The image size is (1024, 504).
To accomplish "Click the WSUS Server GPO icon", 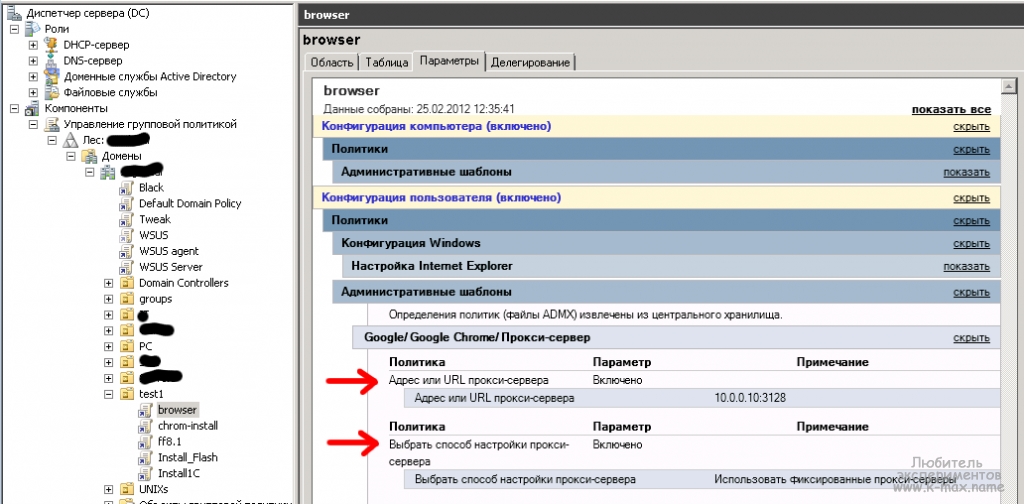I will click(127, 267).
